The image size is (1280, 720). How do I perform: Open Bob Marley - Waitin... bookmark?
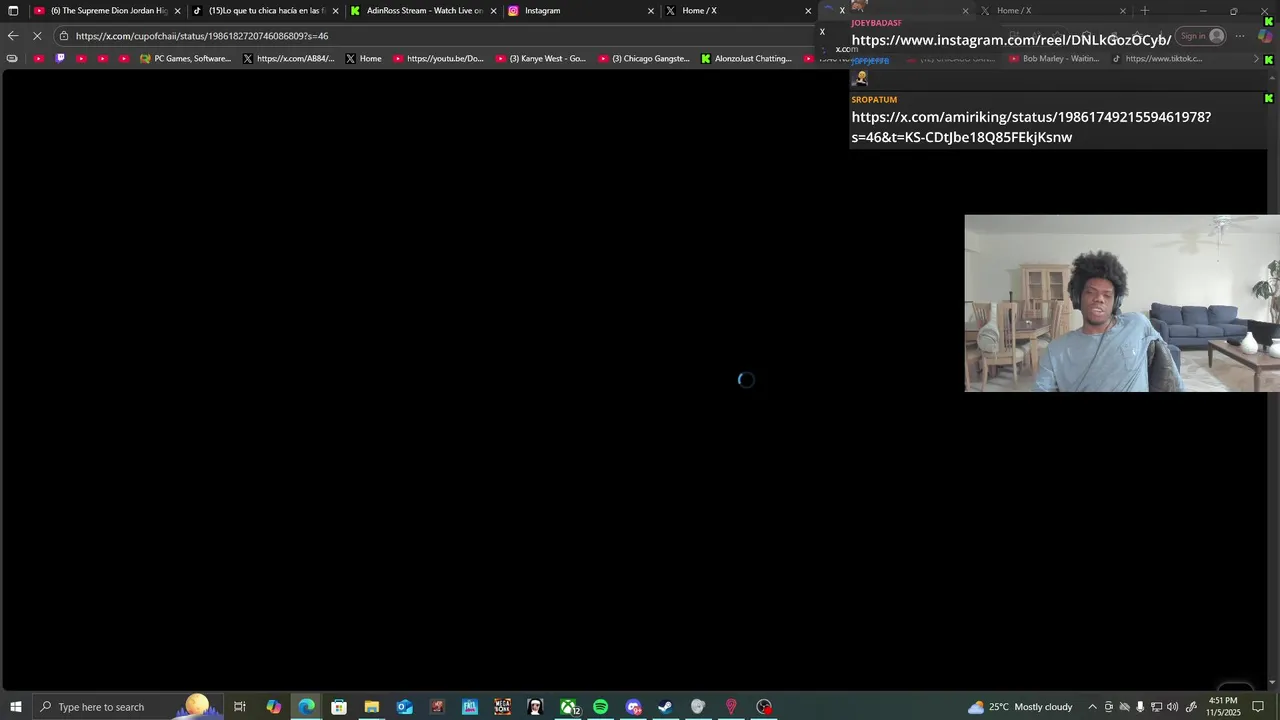click(1054, 59)
